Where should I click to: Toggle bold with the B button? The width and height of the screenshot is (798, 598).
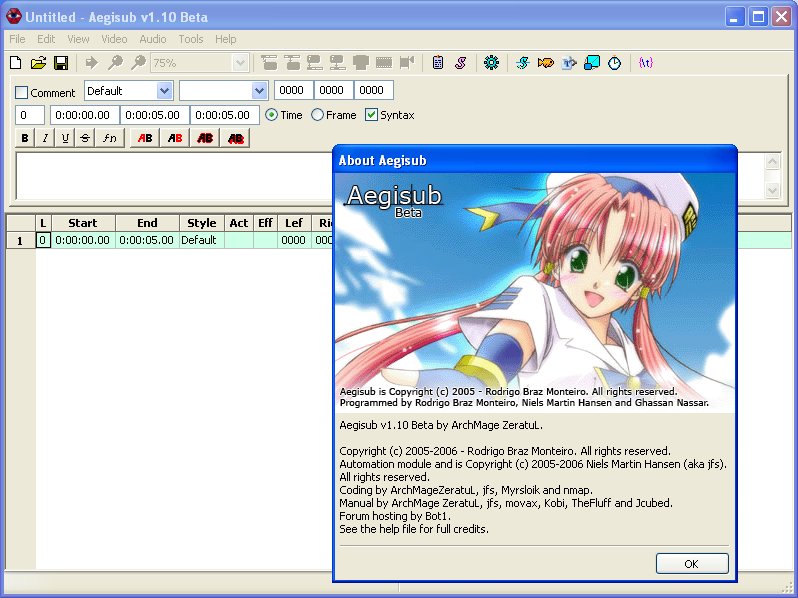click(25, 138)
